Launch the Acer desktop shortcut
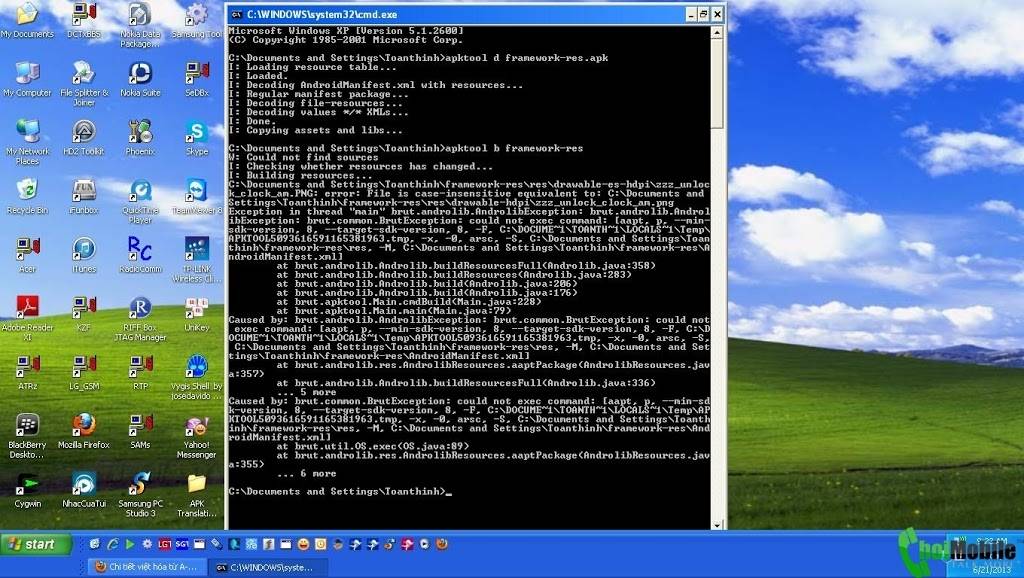 tap(27, 255)
